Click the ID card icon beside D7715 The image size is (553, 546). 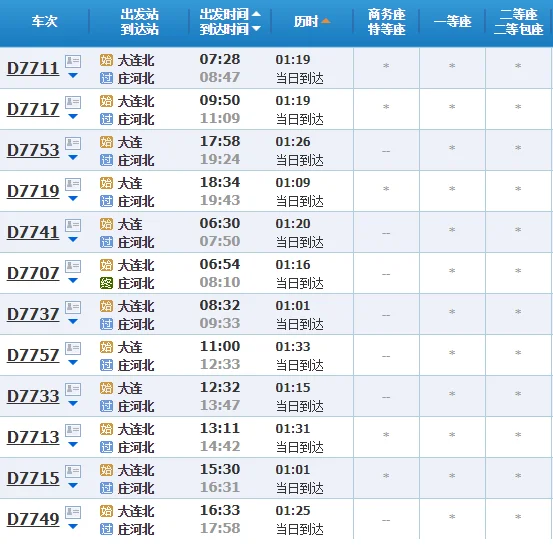click(x=73, y=471)
